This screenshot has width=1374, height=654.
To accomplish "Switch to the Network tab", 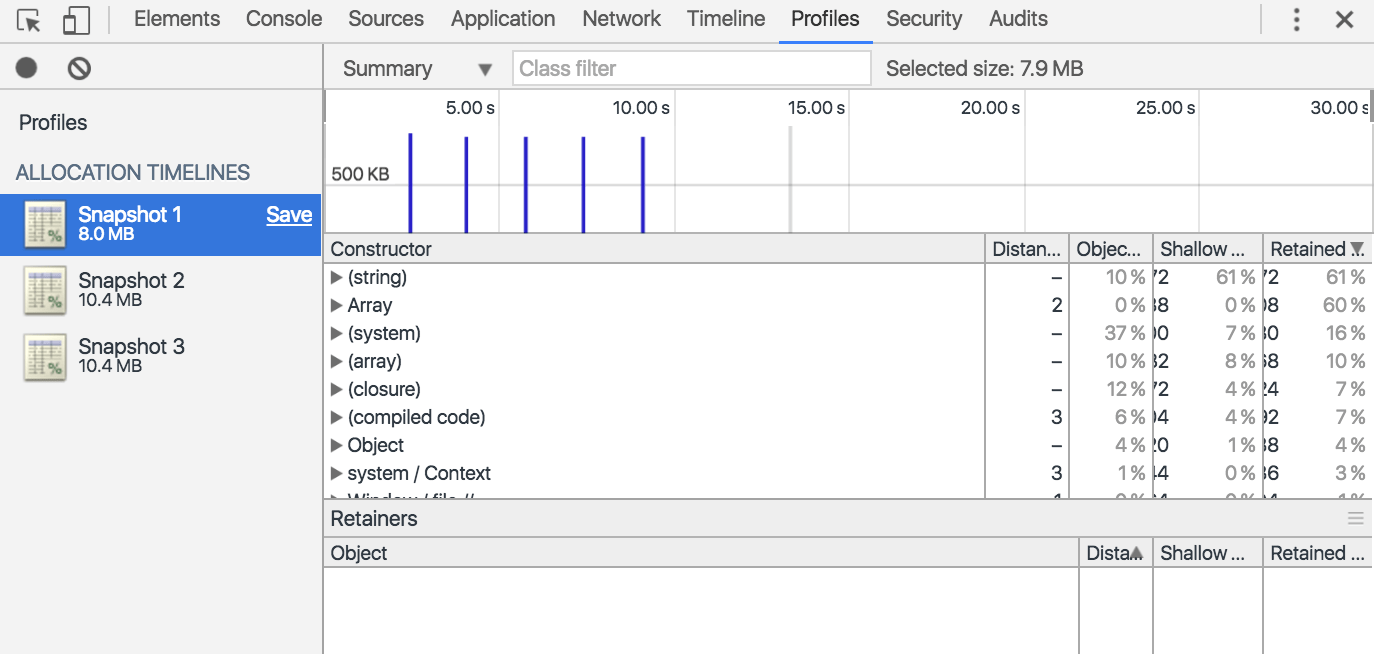I will 621,19.
